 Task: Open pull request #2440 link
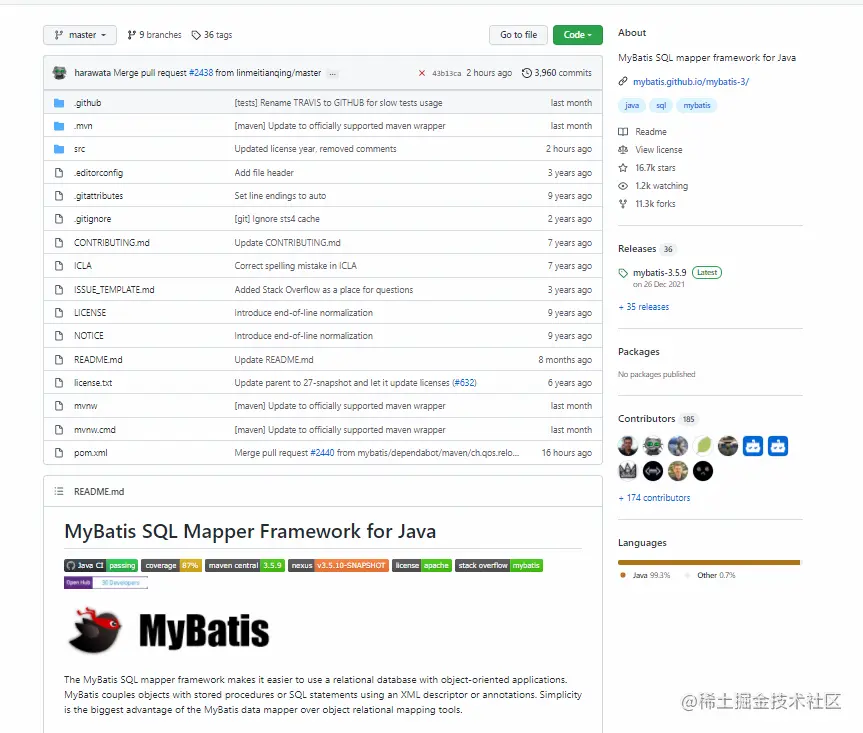pyautogui.click(x=322, y=453)
